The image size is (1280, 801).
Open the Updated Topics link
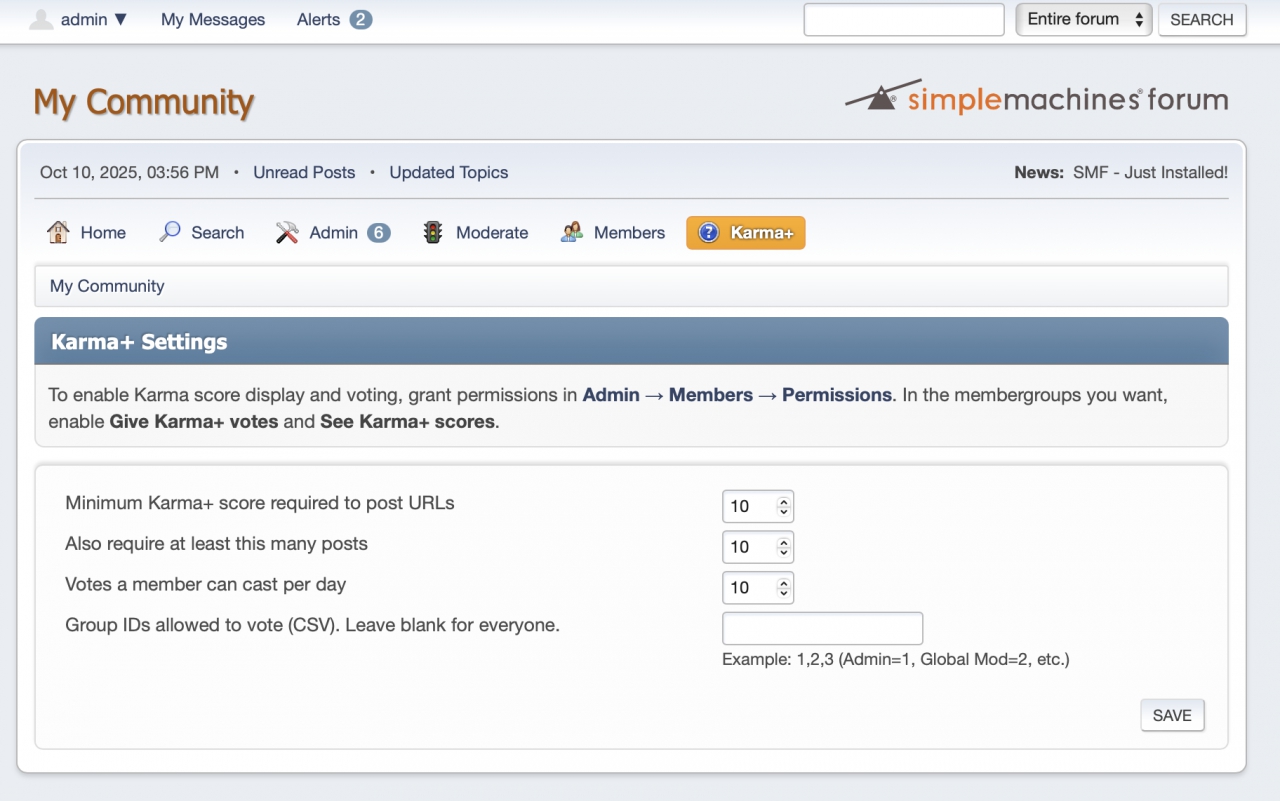click(x=449, y=172)
